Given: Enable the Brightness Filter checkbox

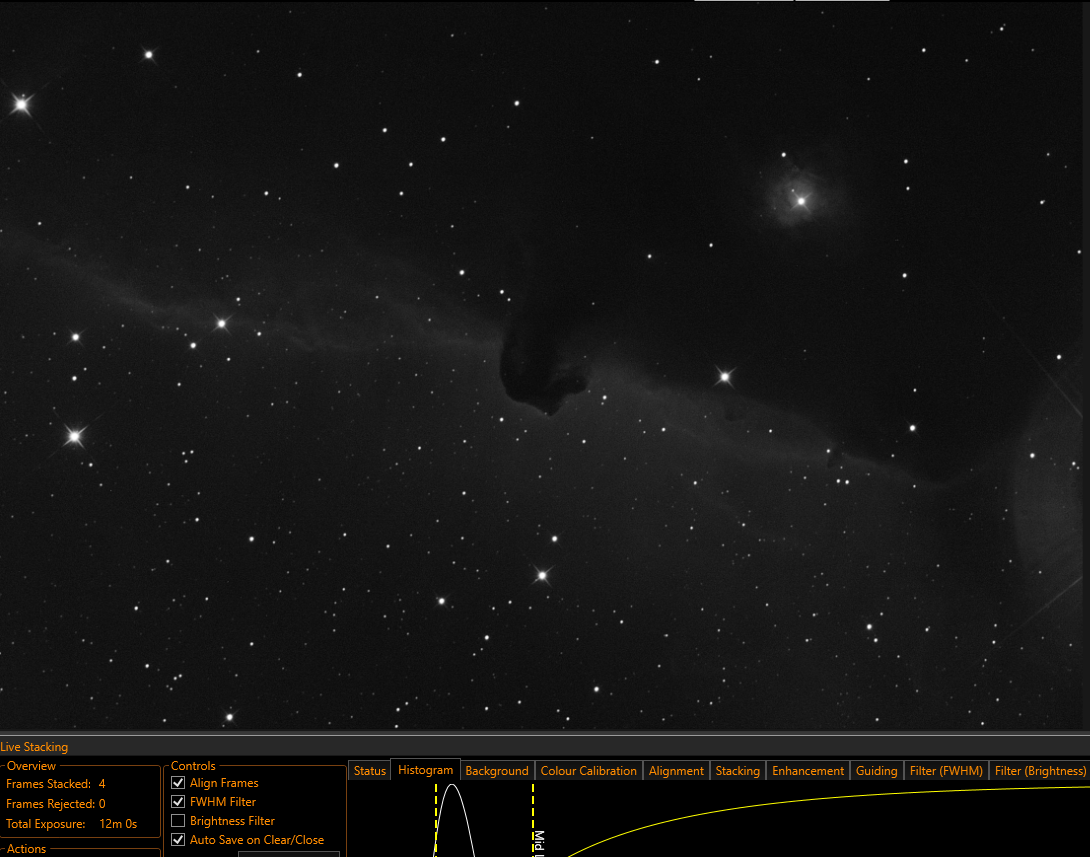Looking at the screenshot, I should coord(178,821).
